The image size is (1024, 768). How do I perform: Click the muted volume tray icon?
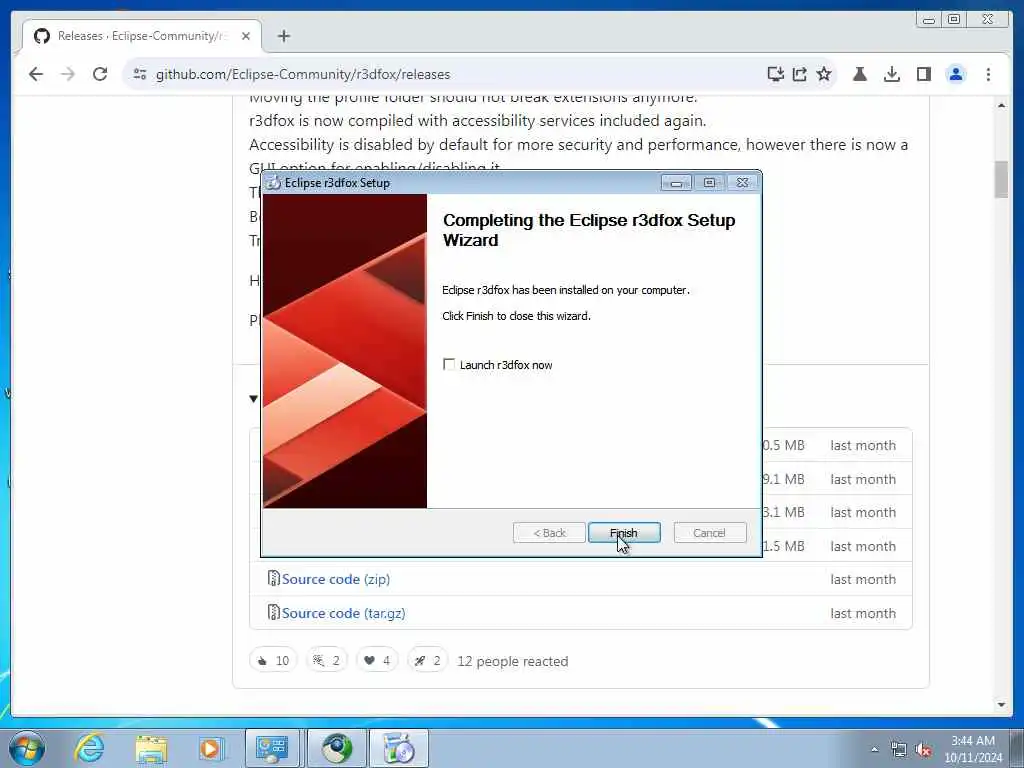[x=923, y=750]
